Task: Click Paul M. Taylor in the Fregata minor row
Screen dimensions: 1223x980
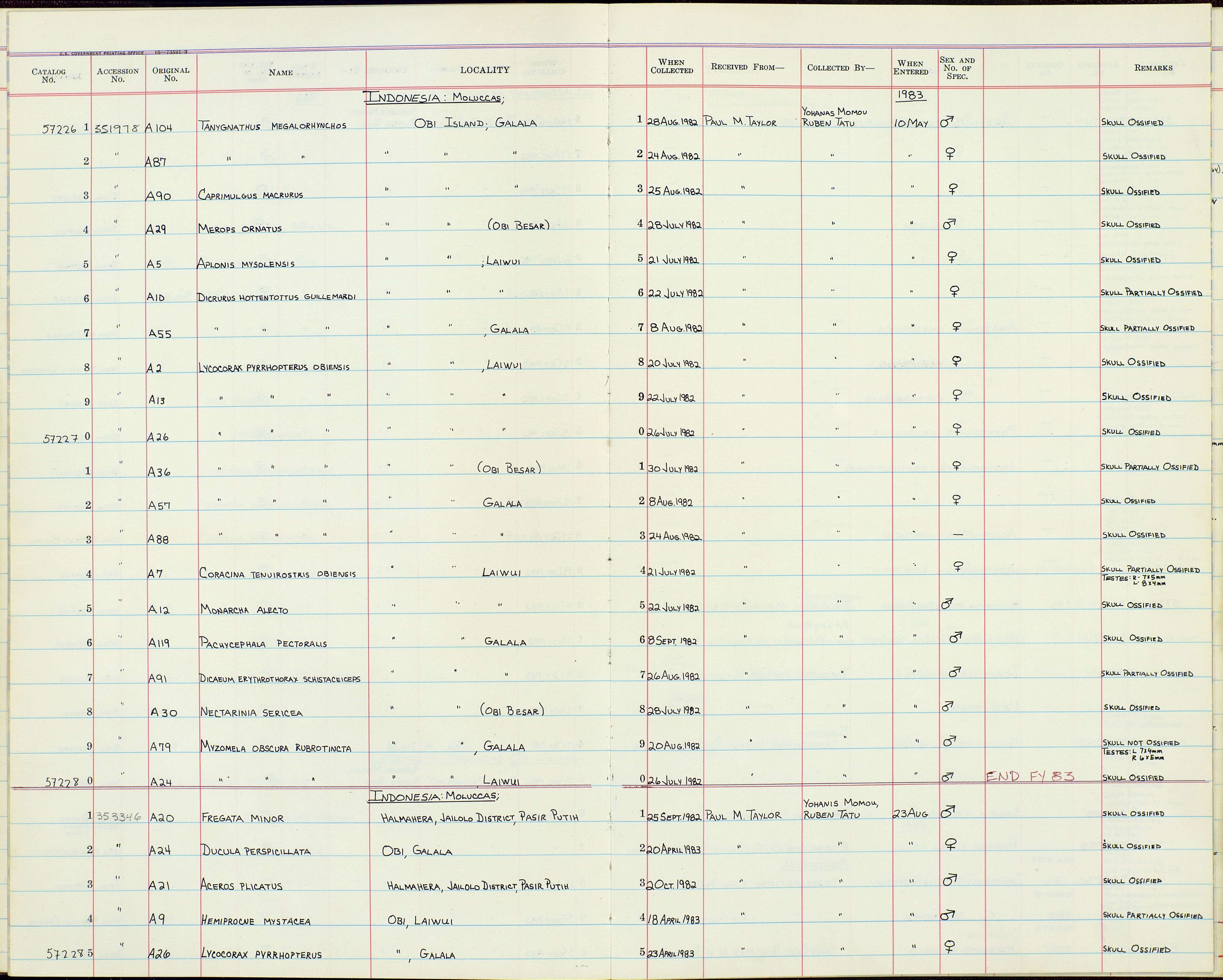Action: [743, 815]
